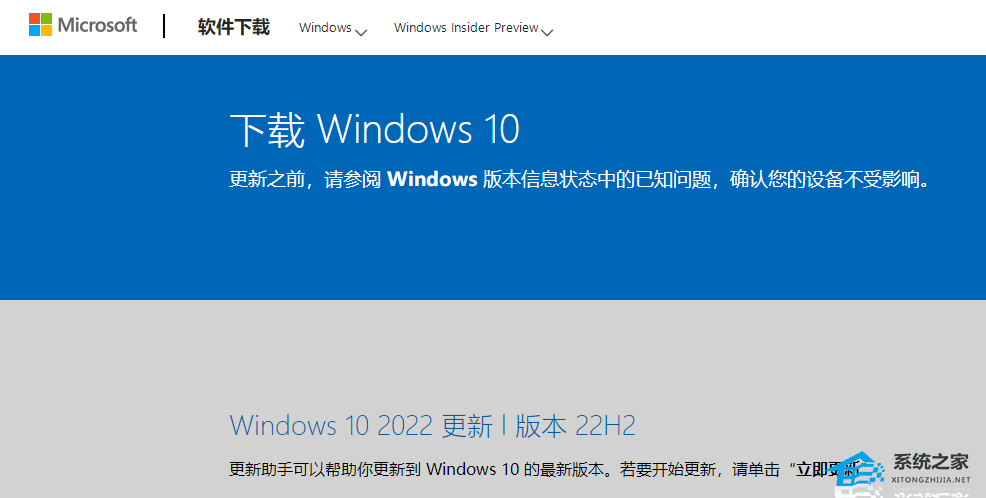Viewport: 986px width, 498px height.
Task: Expand the Windows Insider Preview chevron
Action: pos(547,31)
